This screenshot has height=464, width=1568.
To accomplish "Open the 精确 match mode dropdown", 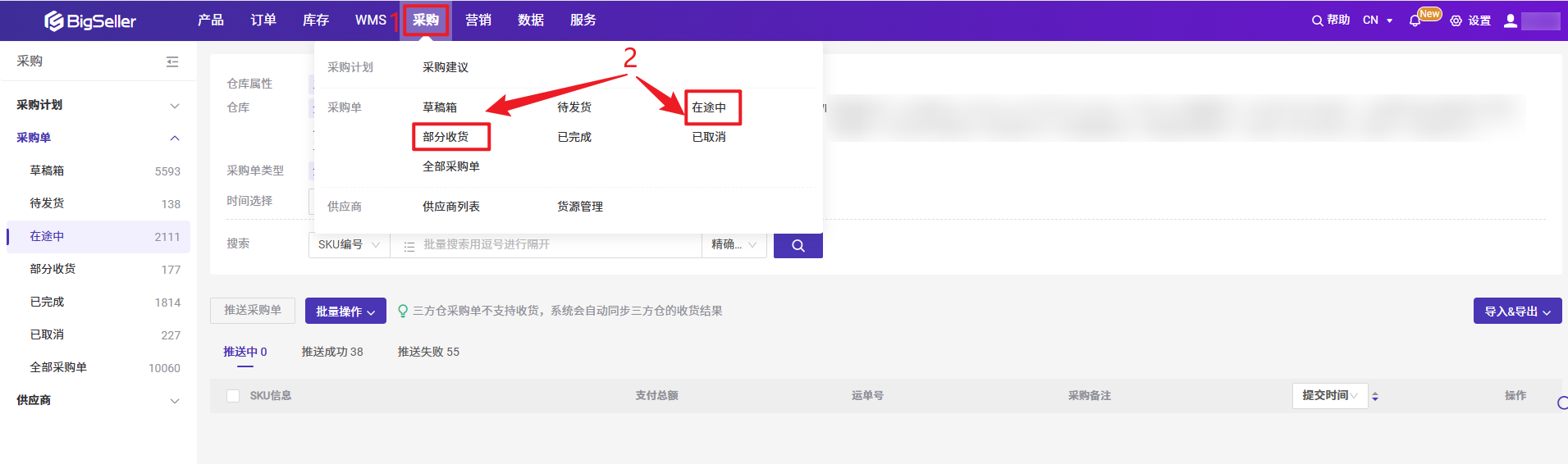I will click(734, 244).
